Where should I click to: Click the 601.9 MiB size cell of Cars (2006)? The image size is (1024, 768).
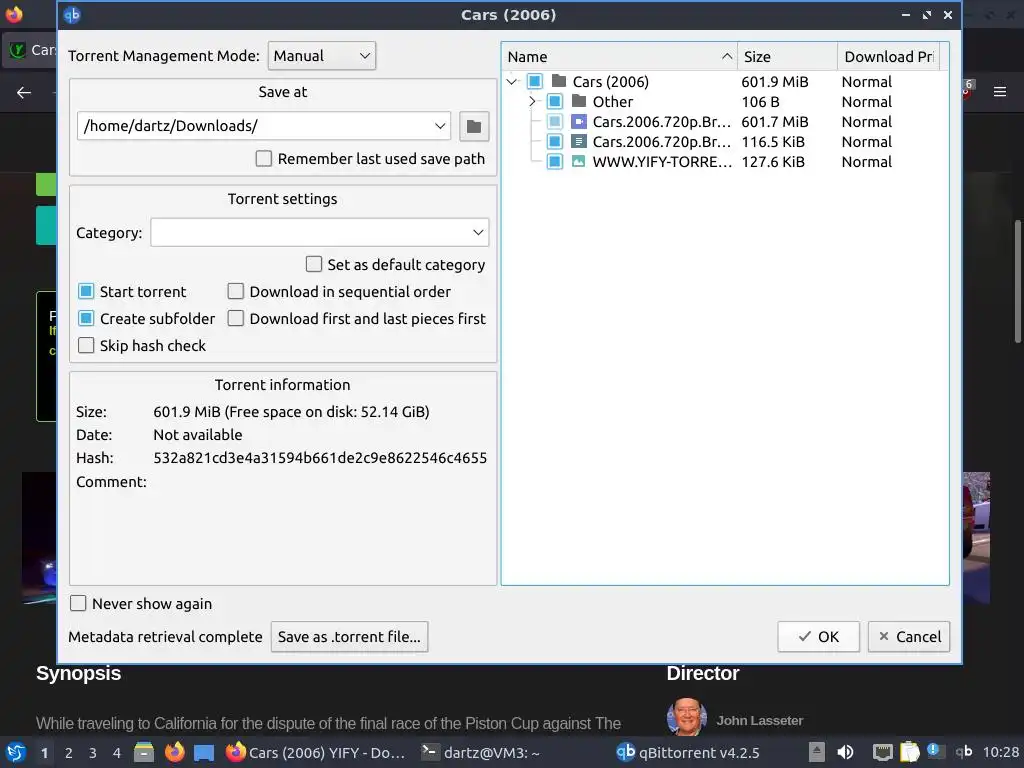pyautogui.click(x=775, y=81)
